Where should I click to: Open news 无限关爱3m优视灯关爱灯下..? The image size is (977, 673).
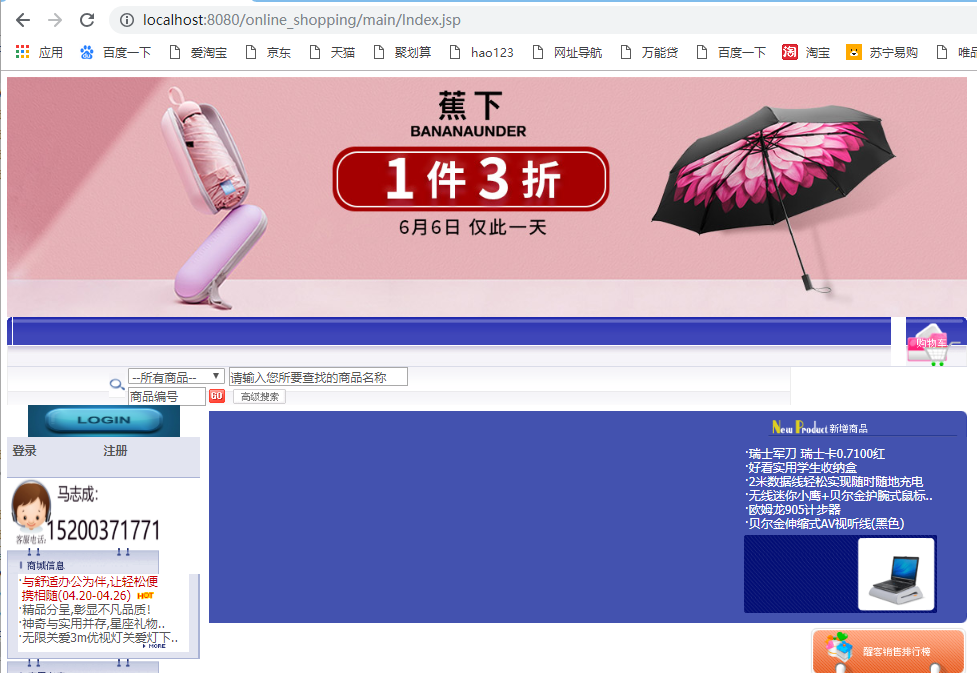pyautogui.click(x=100, y=637)
